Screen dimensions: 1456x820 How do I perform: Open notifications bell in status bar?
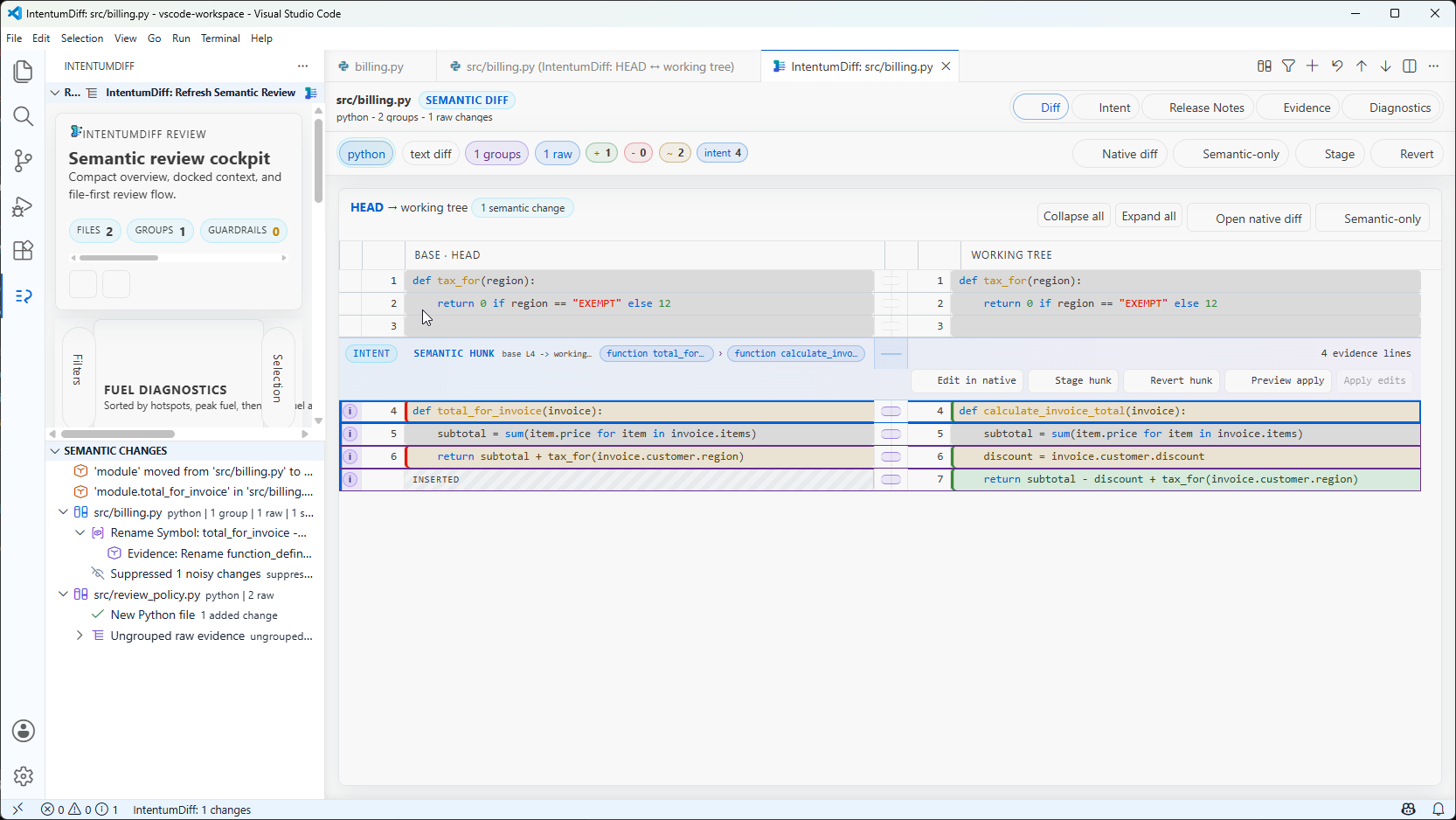pyautogui.click(x=1438, y=810)
